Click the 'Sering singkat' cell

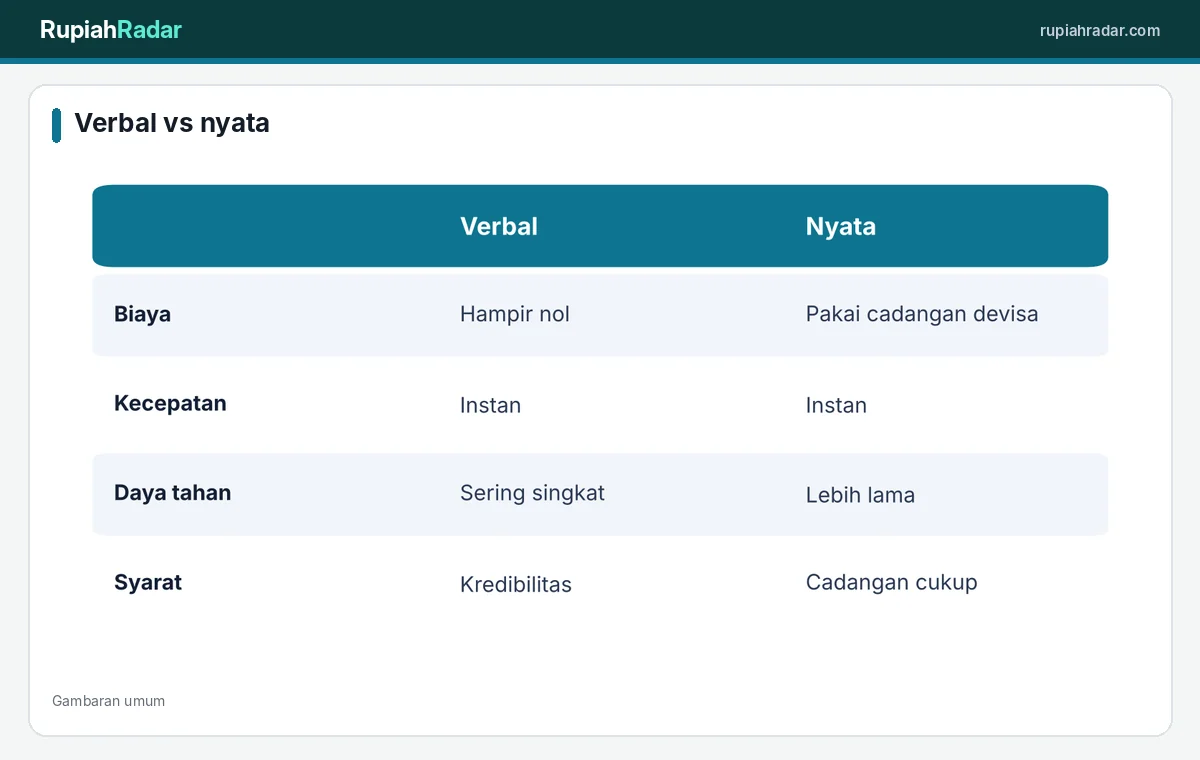click(532, 493)
